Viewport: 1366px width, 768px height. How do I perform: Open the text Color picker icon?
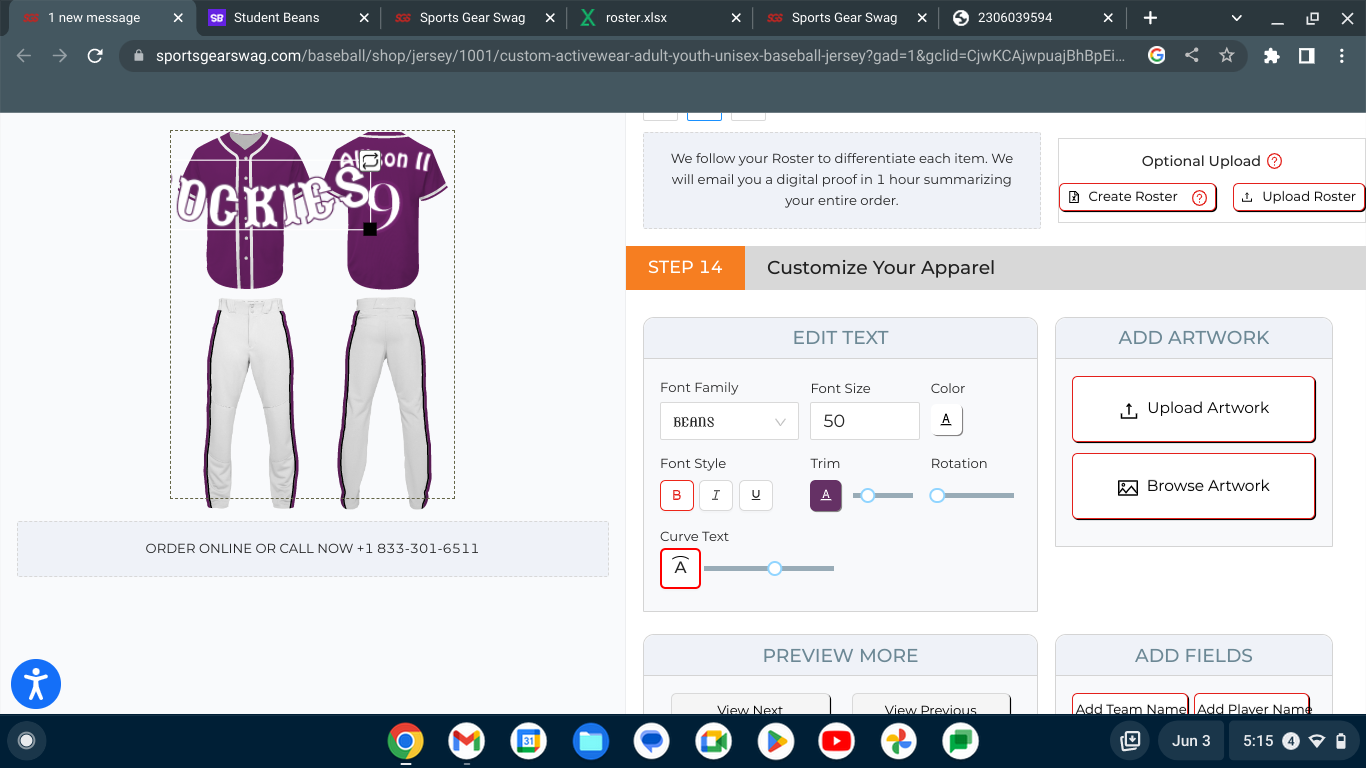point(946,420)
